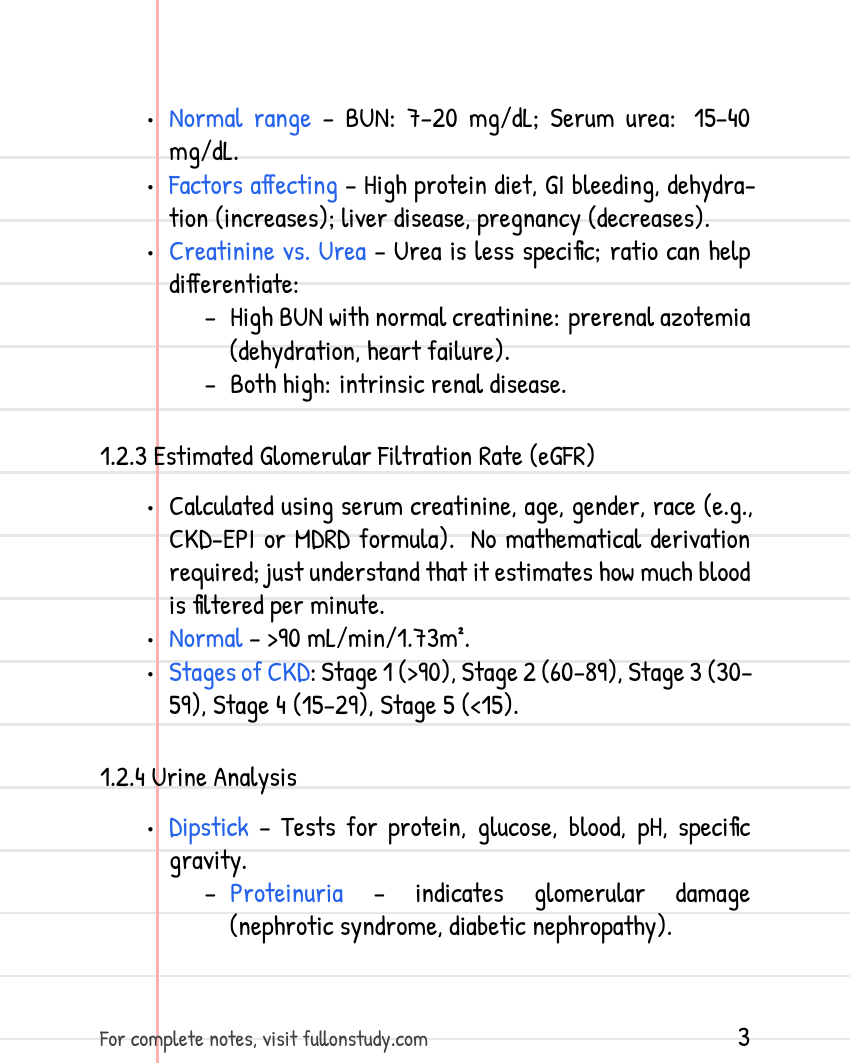Screen dimensions: 851x1063
Task: Click the blue 'Stages of CKD' term
Action: pos(239,673)
